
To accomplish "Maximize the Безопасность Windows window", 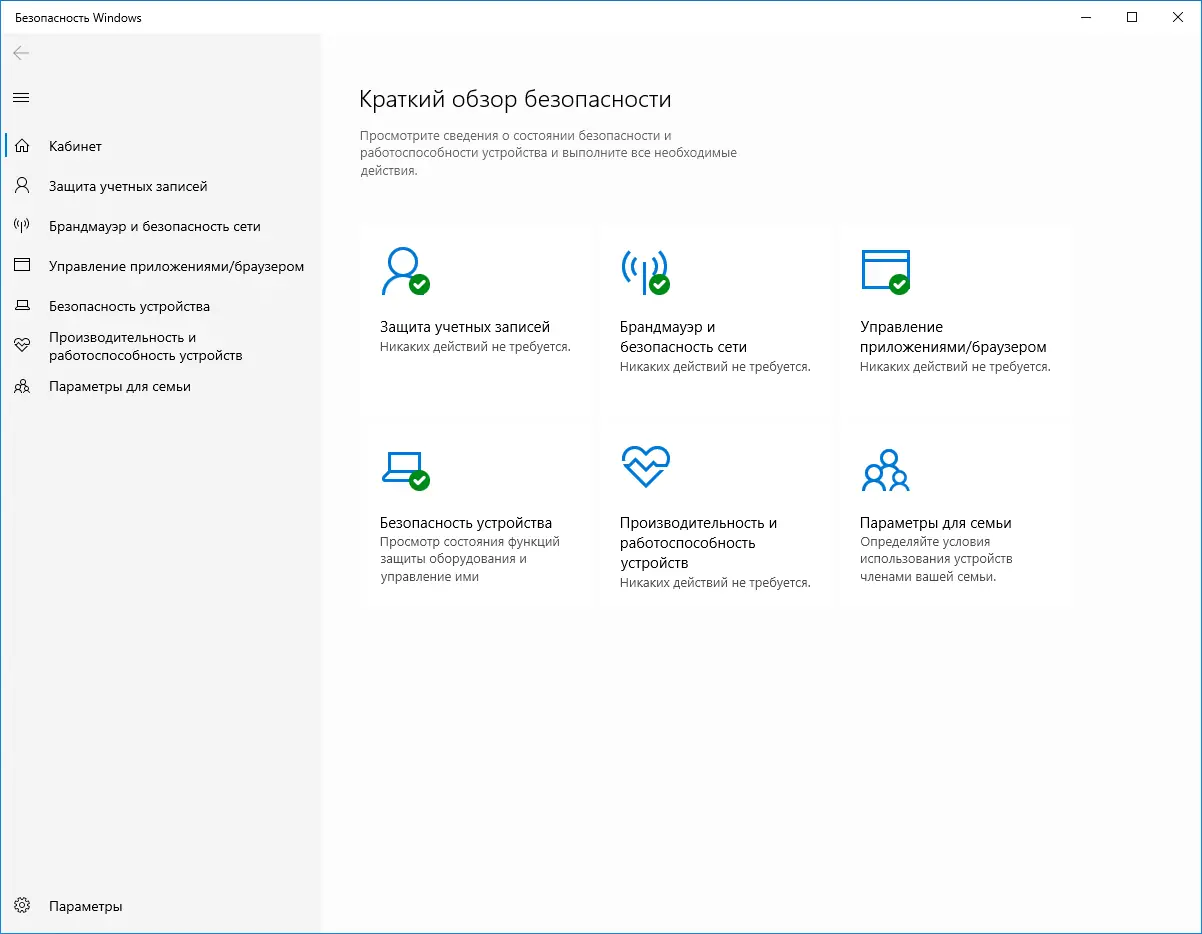I will (x=1132, y=17).
